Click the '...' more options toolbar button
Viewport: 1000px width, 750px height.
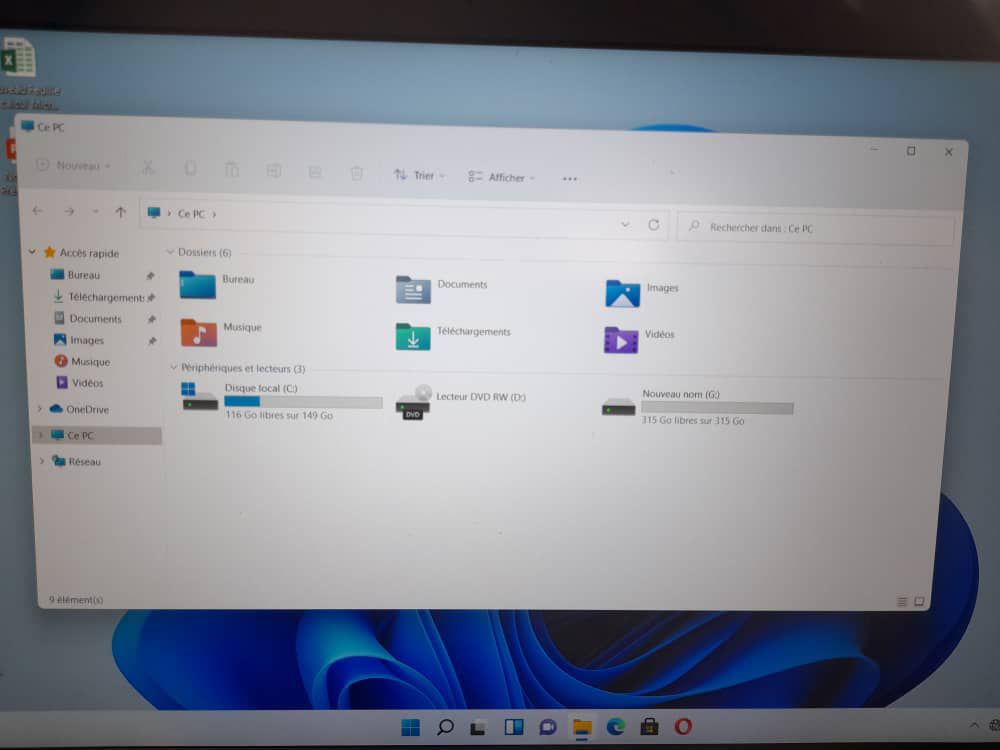570,179
